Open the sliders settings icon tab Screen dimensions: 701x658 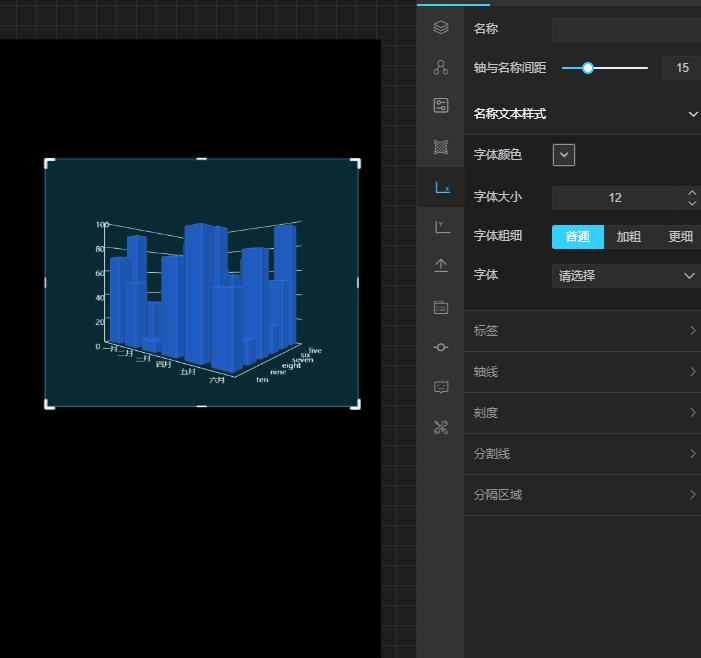tap(441, 105)
